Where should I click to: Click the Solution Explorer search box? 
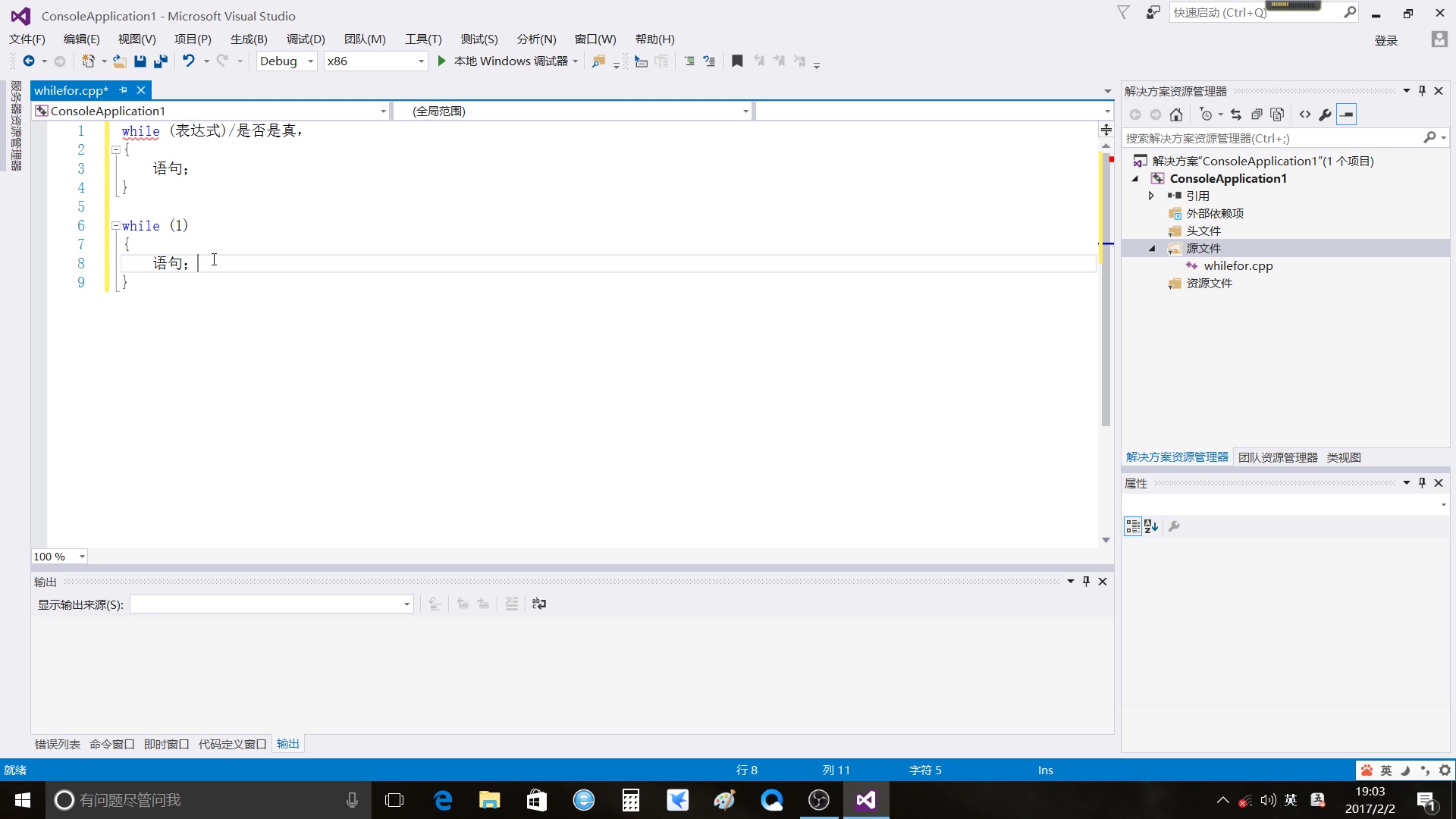pos(1274,138)
